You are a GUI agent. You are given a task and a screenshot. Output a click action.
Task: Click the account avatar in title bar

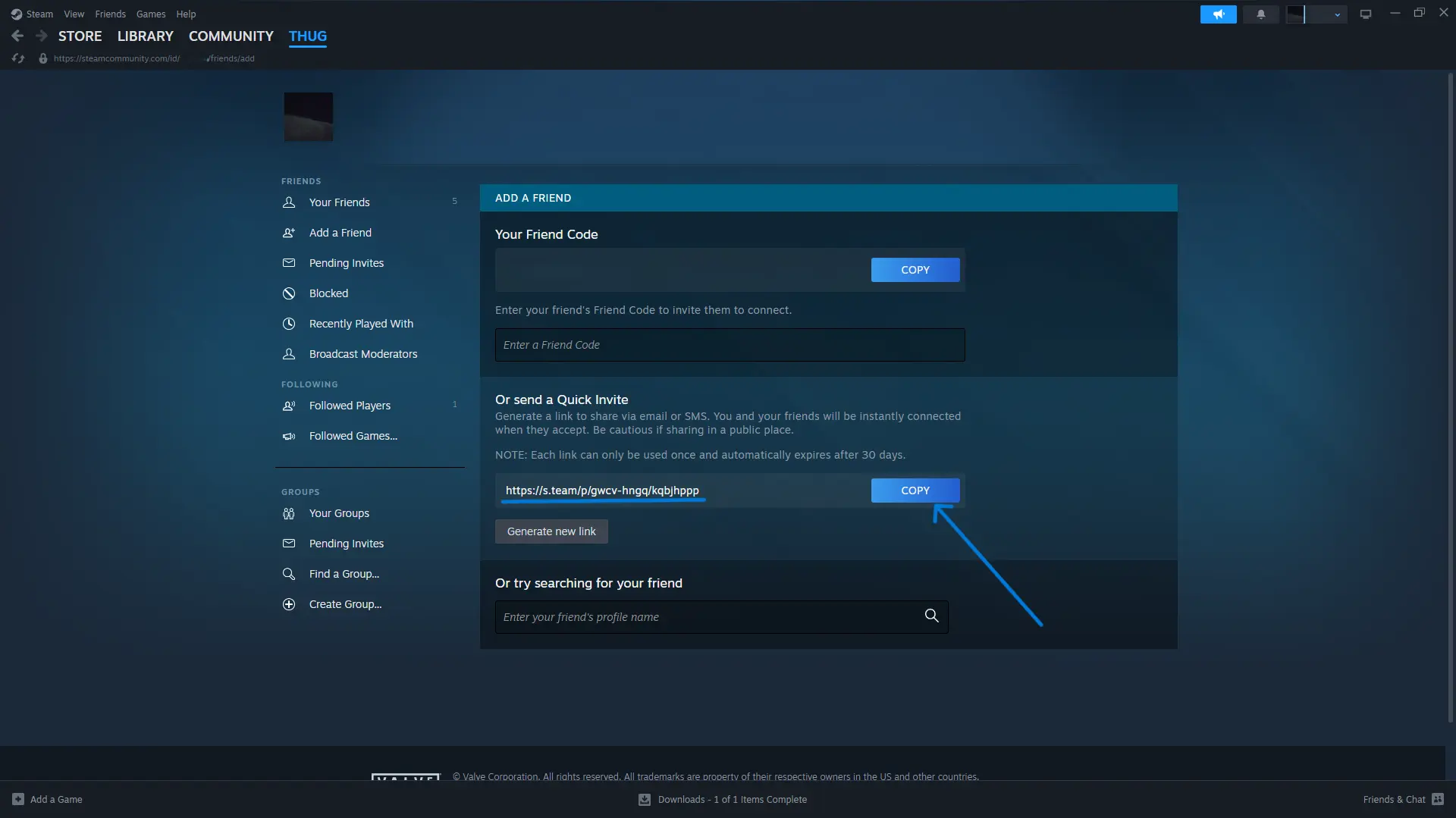(x=1296, y=14)
